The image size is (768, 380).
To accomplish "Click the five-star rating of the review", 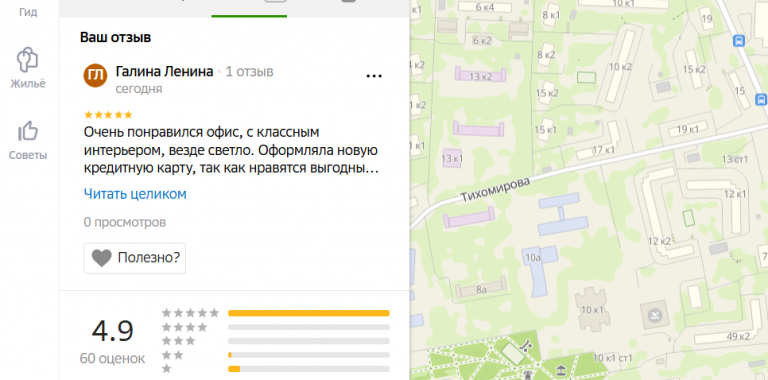I will (x=108, y=115).
